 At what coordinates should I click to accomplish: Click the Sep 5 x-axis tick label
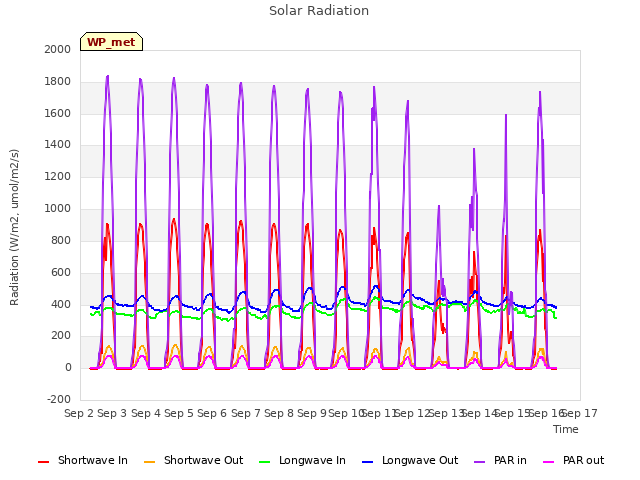click(179, 413)
